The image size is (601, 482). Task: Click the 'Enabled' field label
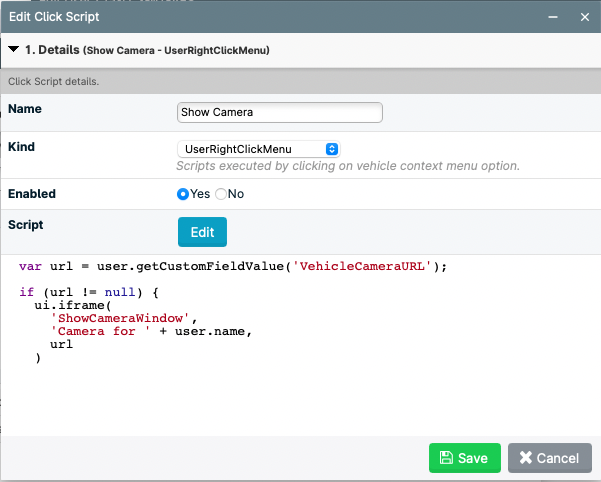(x=32, y=193)
